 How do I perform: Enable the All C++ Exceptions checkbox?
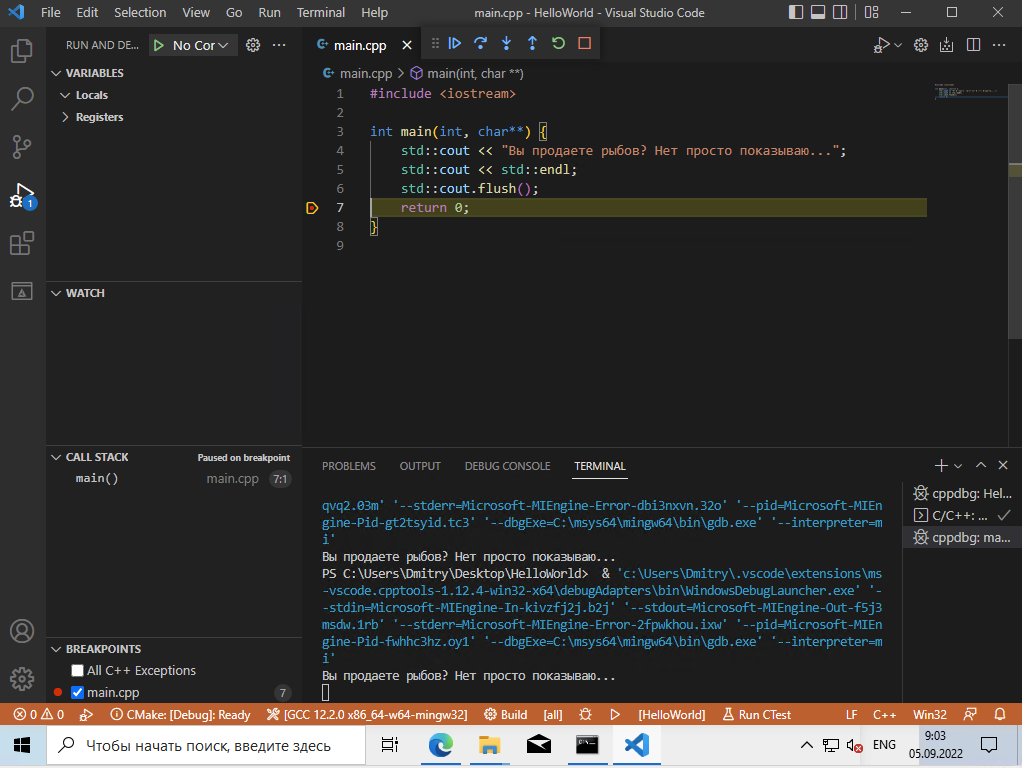(x=77, y=670)
